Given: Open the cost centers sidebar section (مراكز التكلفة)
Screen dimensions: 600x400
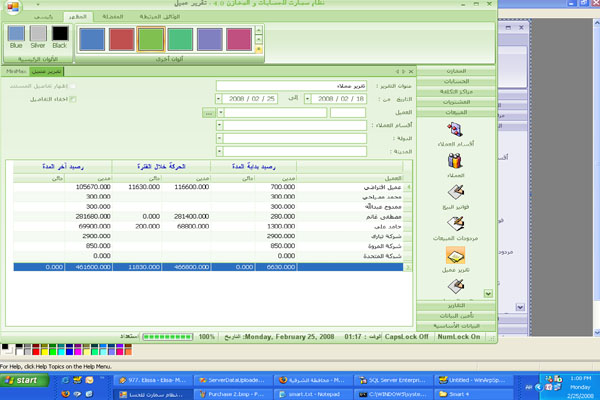Looking at the screenshot, I should (456, 92).
